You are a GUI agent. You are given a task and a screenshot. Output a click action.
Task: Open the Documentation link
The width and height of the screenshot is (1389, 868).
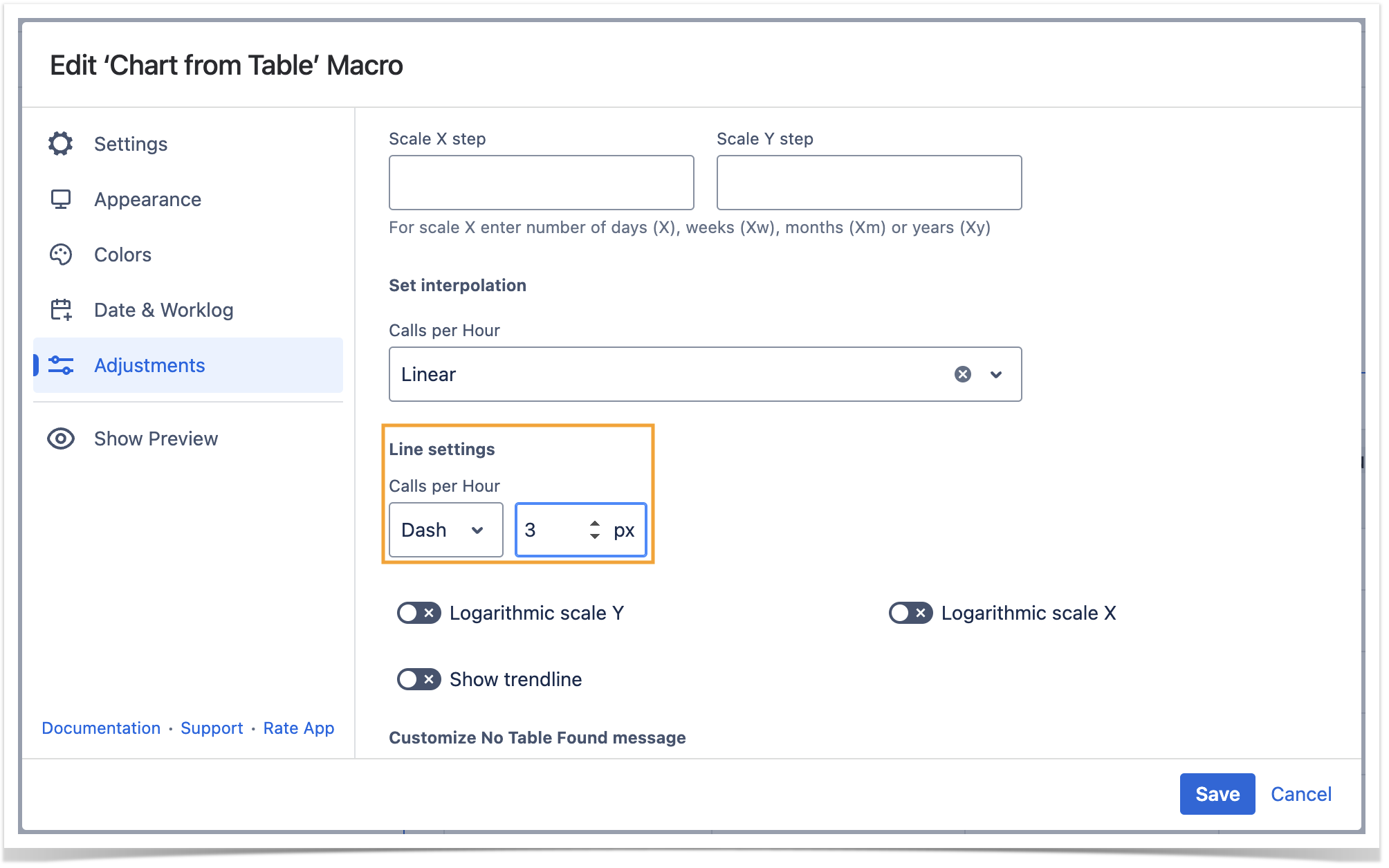pyautogui.click(x=101, y=728)
